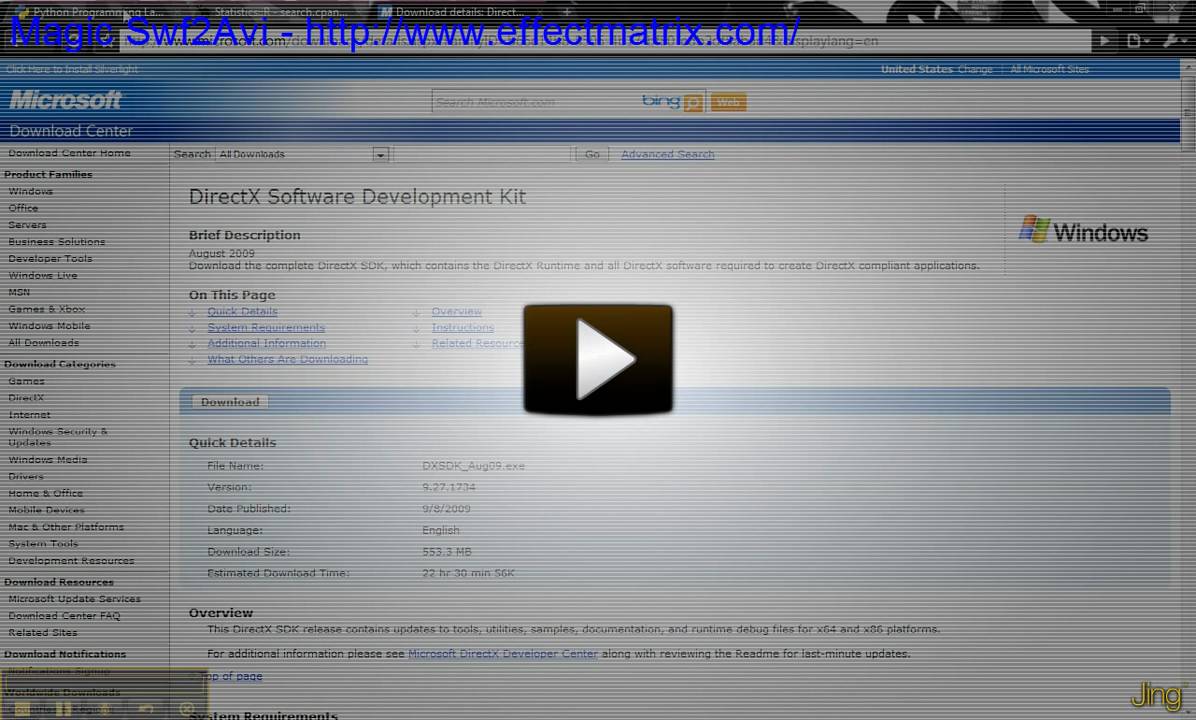Click the Bing search magnifier button
This screenshot has width=1196, height=720.
tap(693, 102)
